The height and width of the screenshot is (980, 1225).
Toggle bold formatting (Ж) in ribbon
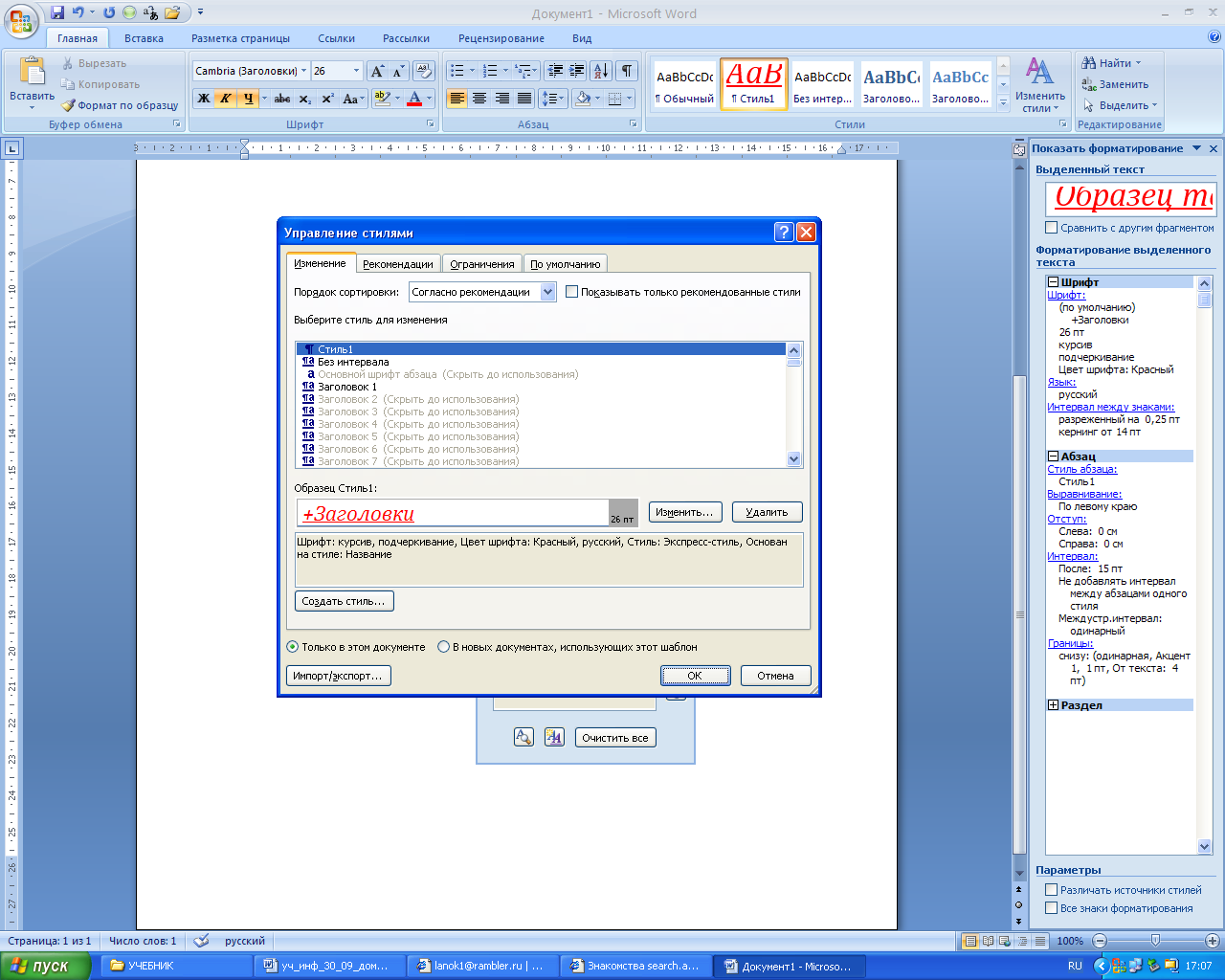click(204, 99)
